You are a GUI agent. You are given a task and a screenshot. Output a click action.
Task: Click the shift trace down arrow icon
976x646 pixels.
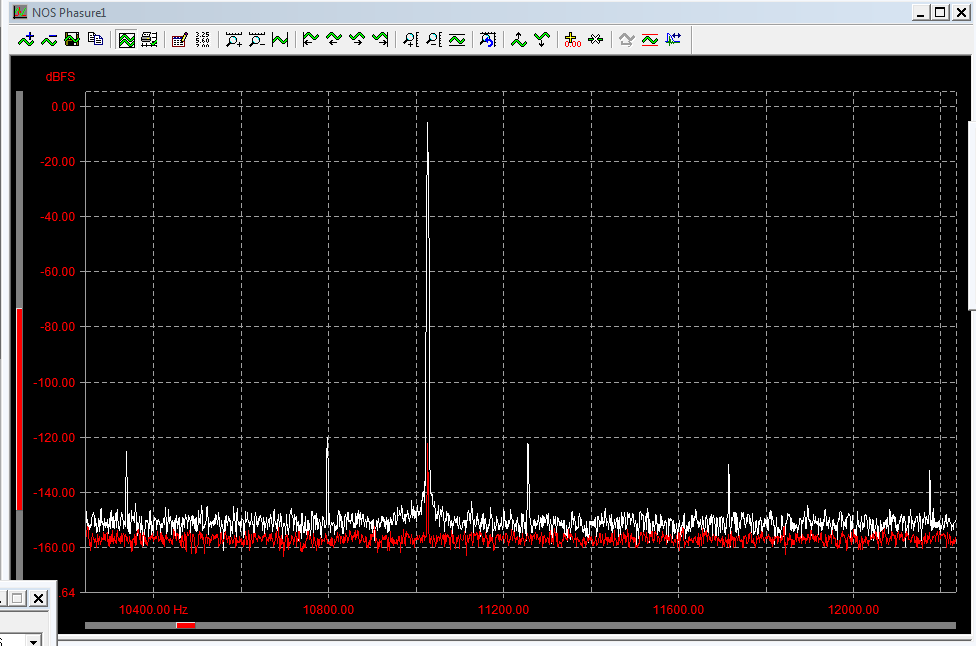click(x=542, y=40)
